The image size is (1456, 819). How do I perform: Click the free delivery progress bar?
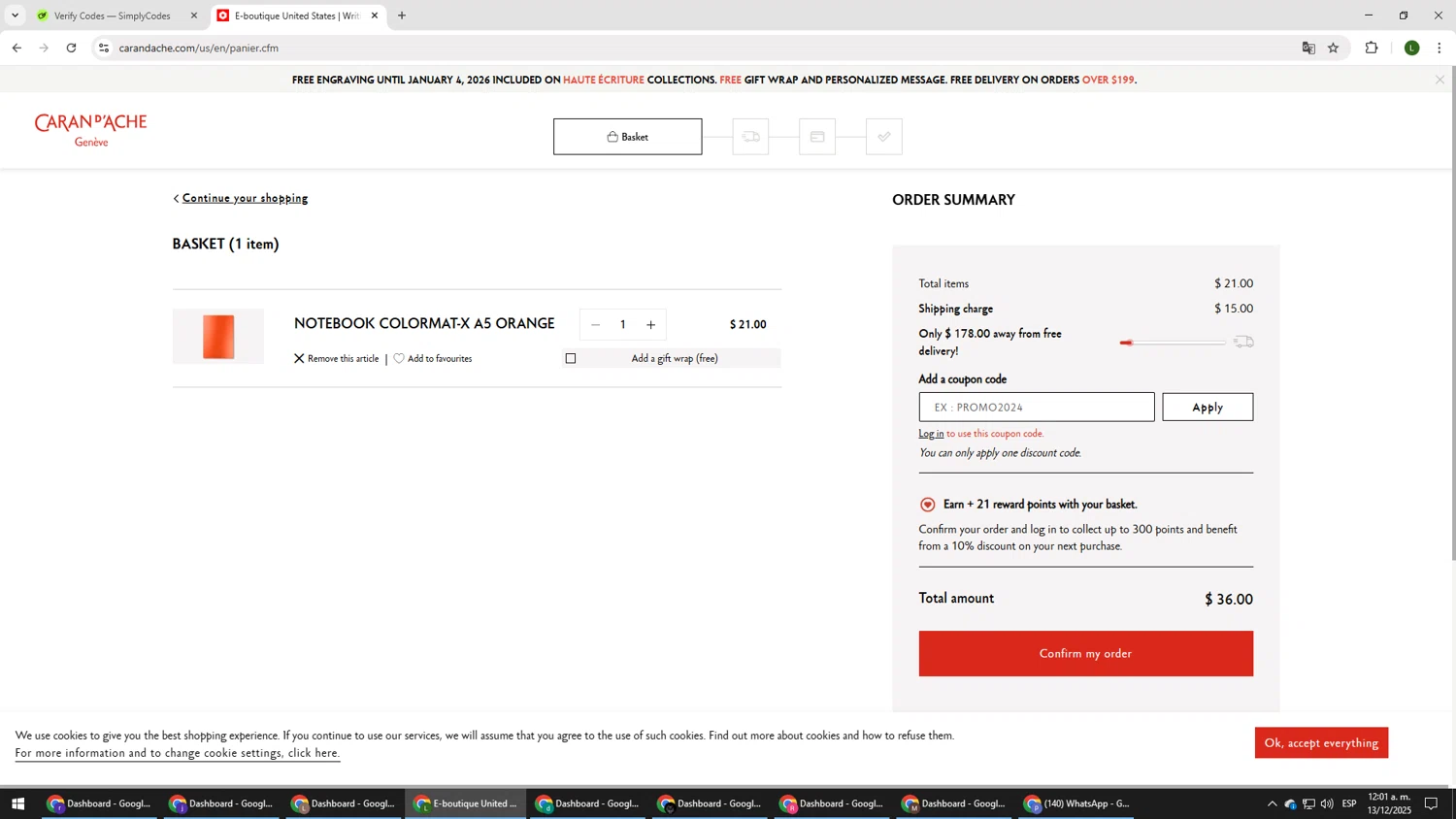pos(1173,343)
